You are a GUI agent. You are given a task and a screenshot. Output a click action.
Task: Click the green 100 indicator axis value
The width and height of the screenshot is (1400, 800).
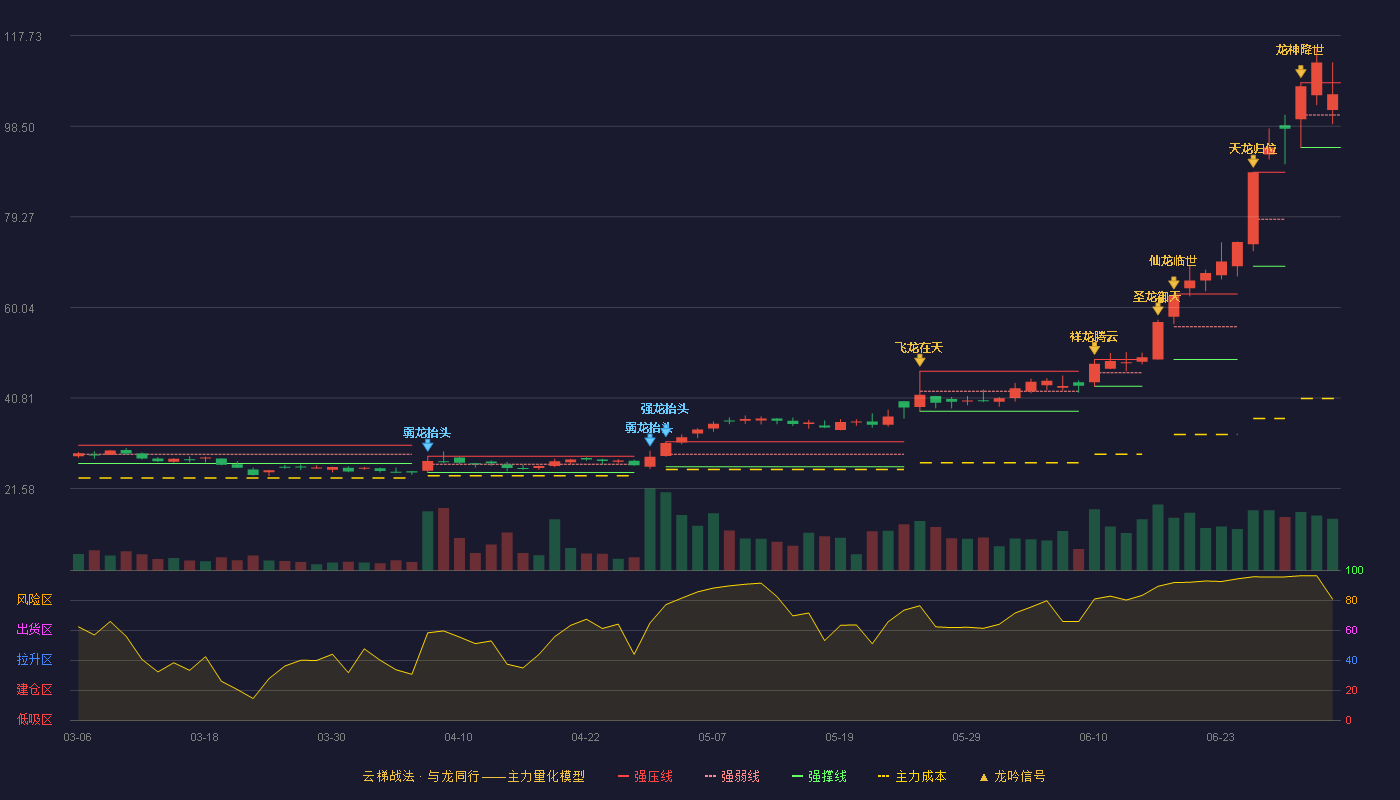(x=1354, y=571)
